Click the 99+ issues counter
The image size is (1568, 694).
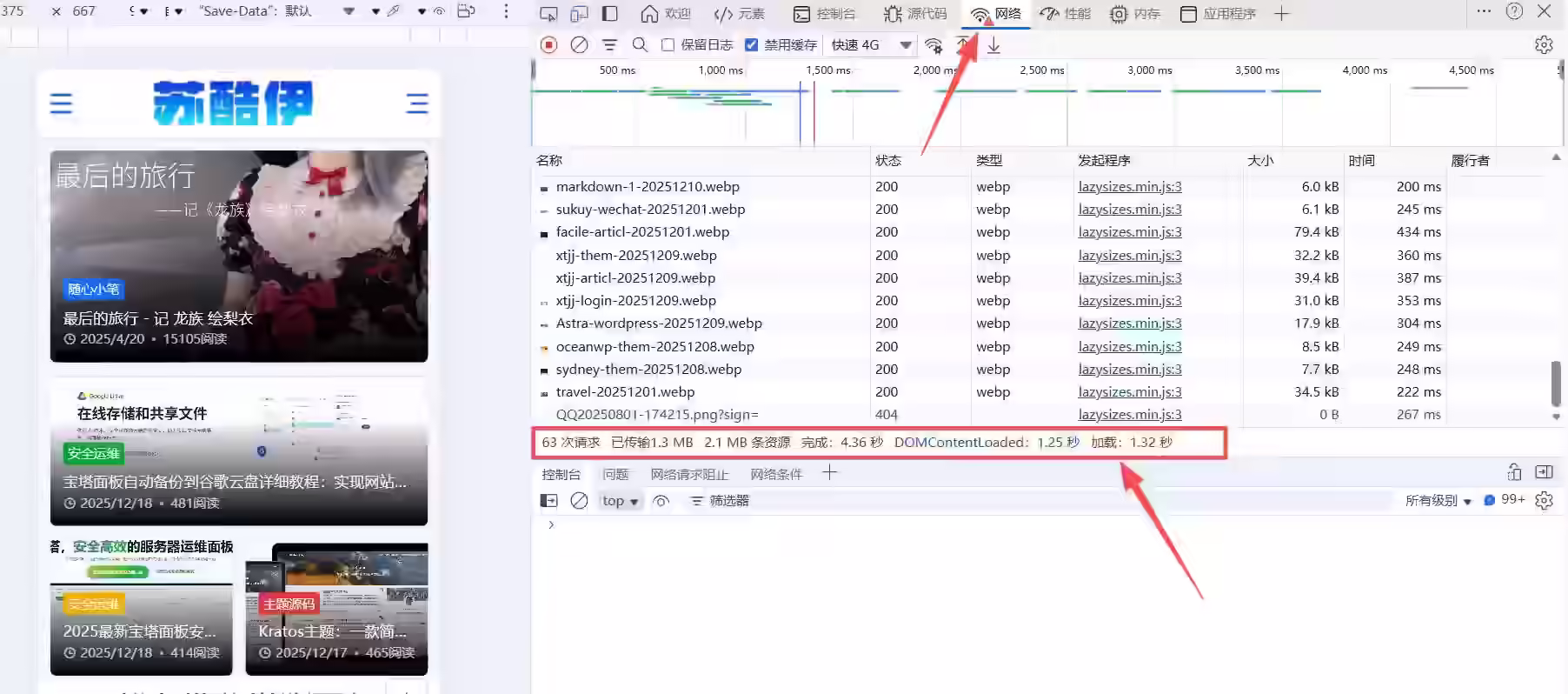(1505, 500)
